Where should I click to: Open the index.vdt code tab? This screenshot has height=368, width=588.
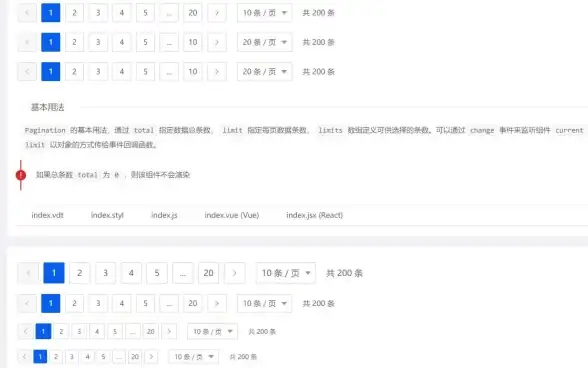click(x=47, y=215)
